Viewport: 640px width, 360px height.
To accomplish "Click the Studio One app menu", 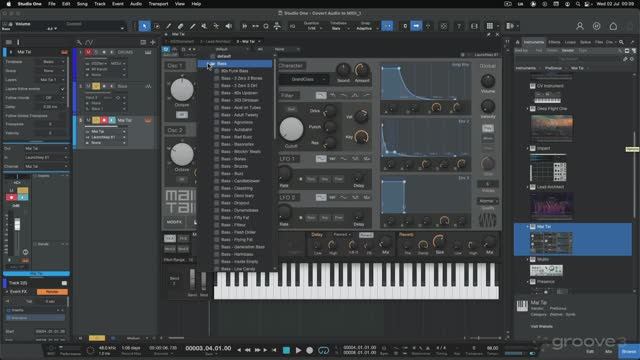I will coord(29,4).
